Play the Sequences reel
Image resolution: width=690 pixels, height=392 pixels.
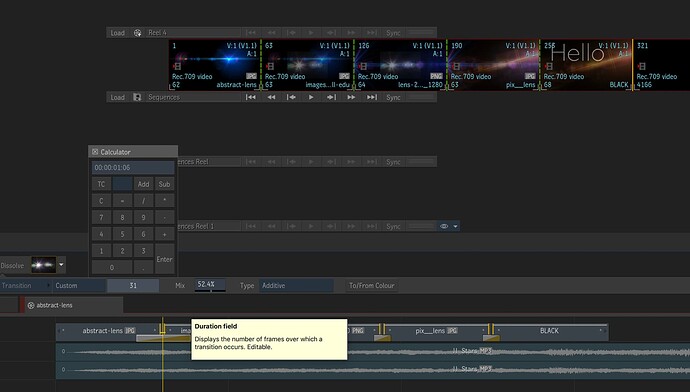tap(311, 97)
